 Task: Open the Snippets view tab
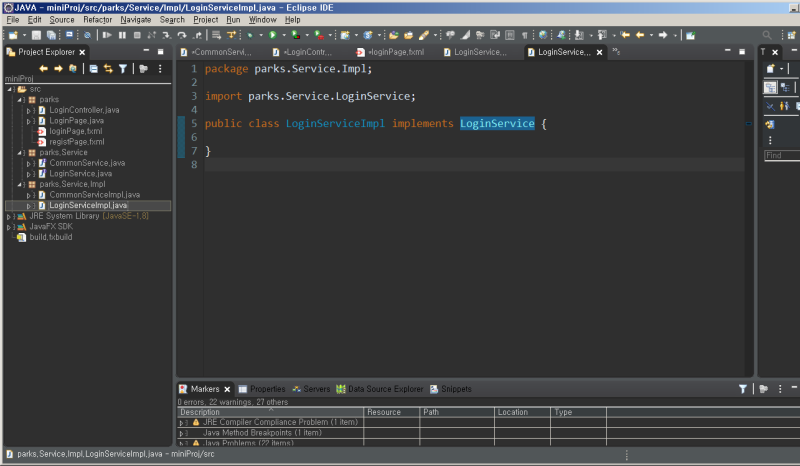[x=451, y=389]
